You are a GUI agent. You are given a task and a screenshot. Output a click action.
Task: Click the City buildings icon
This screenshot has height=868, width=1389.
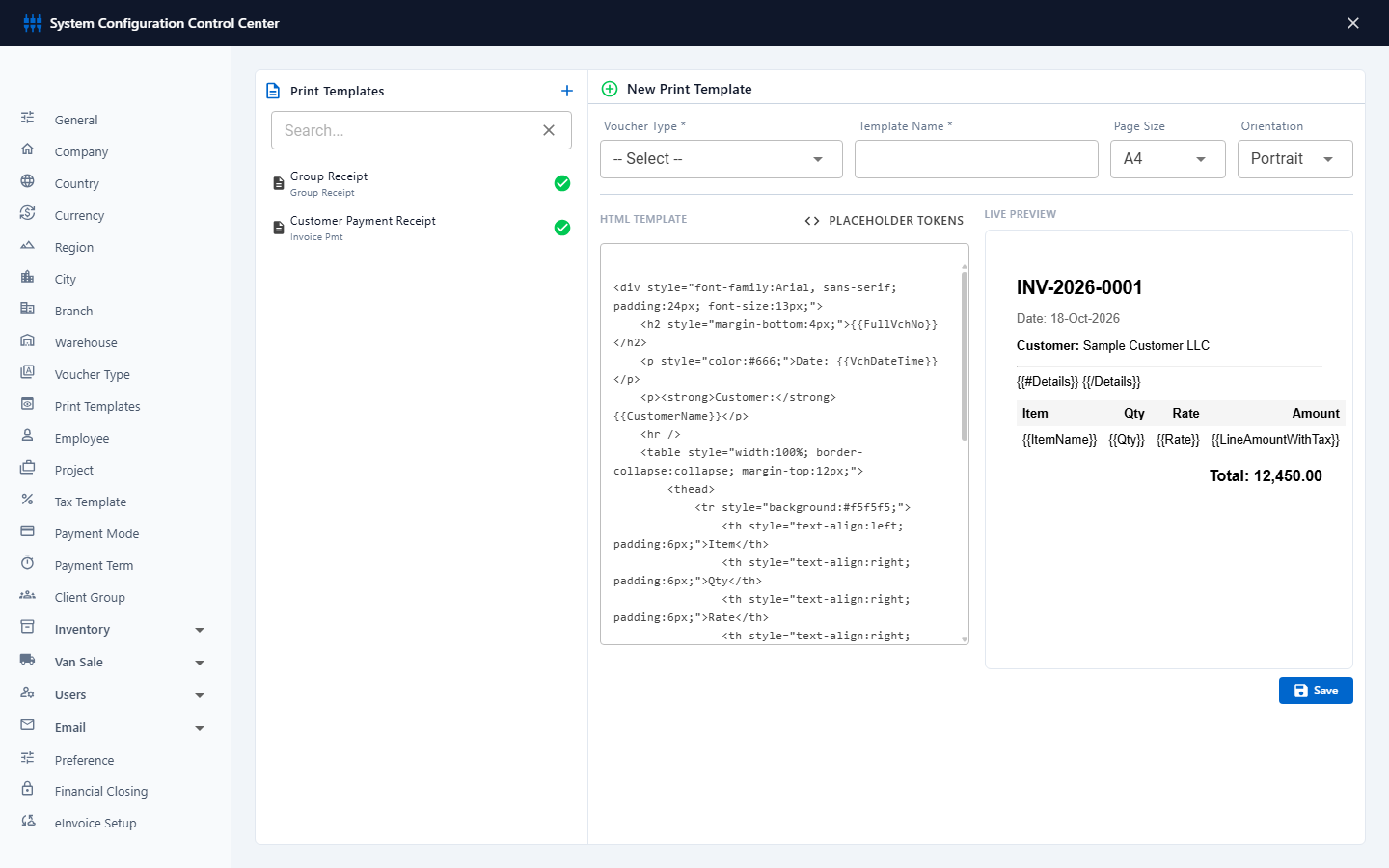tap(27, 277)
